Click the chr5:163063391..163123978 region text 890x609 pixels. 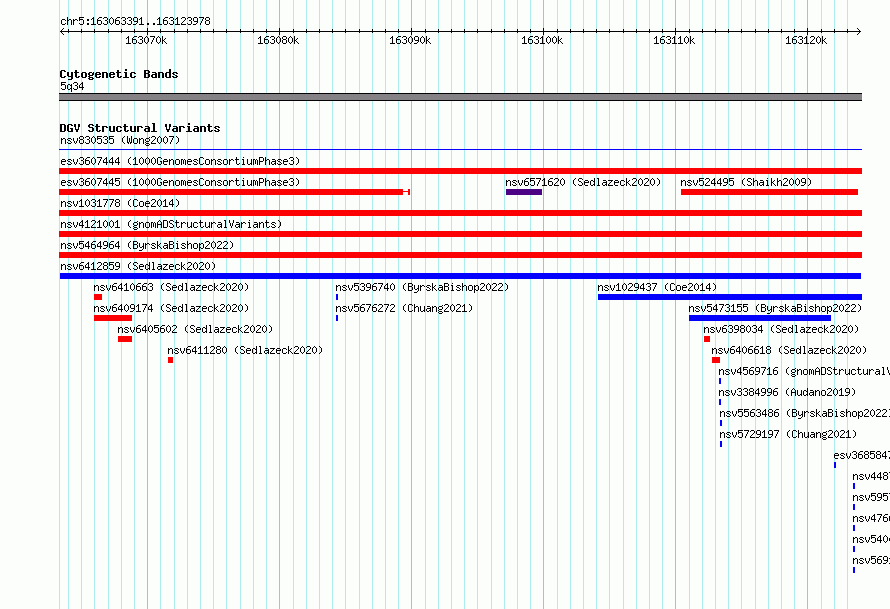click(135, 21)
